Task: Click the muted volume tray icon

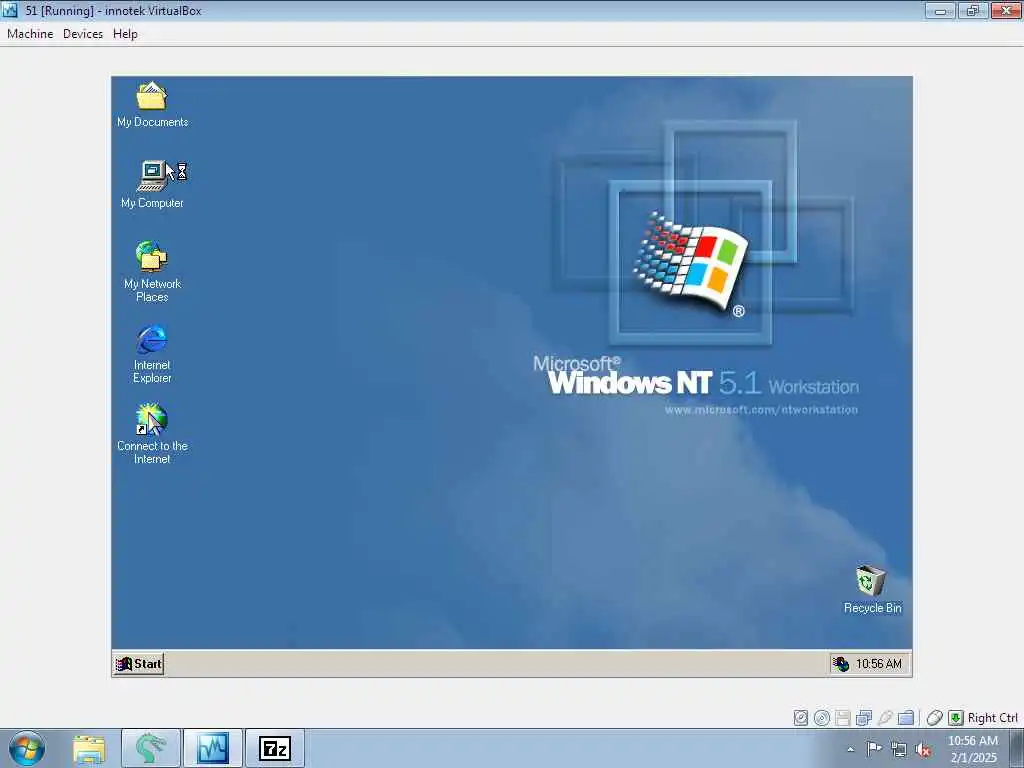Action: pos(923,750)
